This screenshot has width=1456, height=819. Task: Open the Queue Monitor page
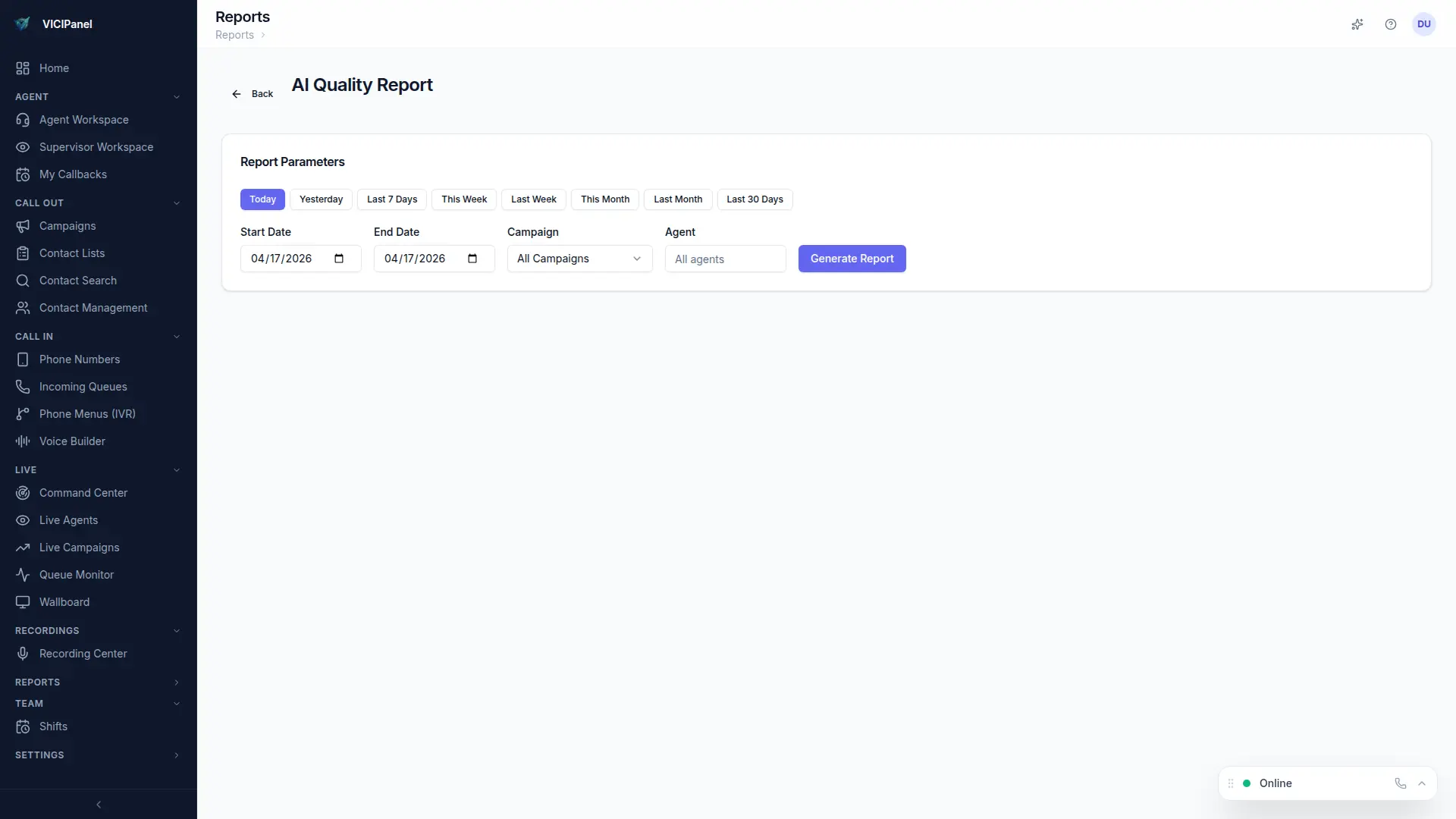(76, 574)
